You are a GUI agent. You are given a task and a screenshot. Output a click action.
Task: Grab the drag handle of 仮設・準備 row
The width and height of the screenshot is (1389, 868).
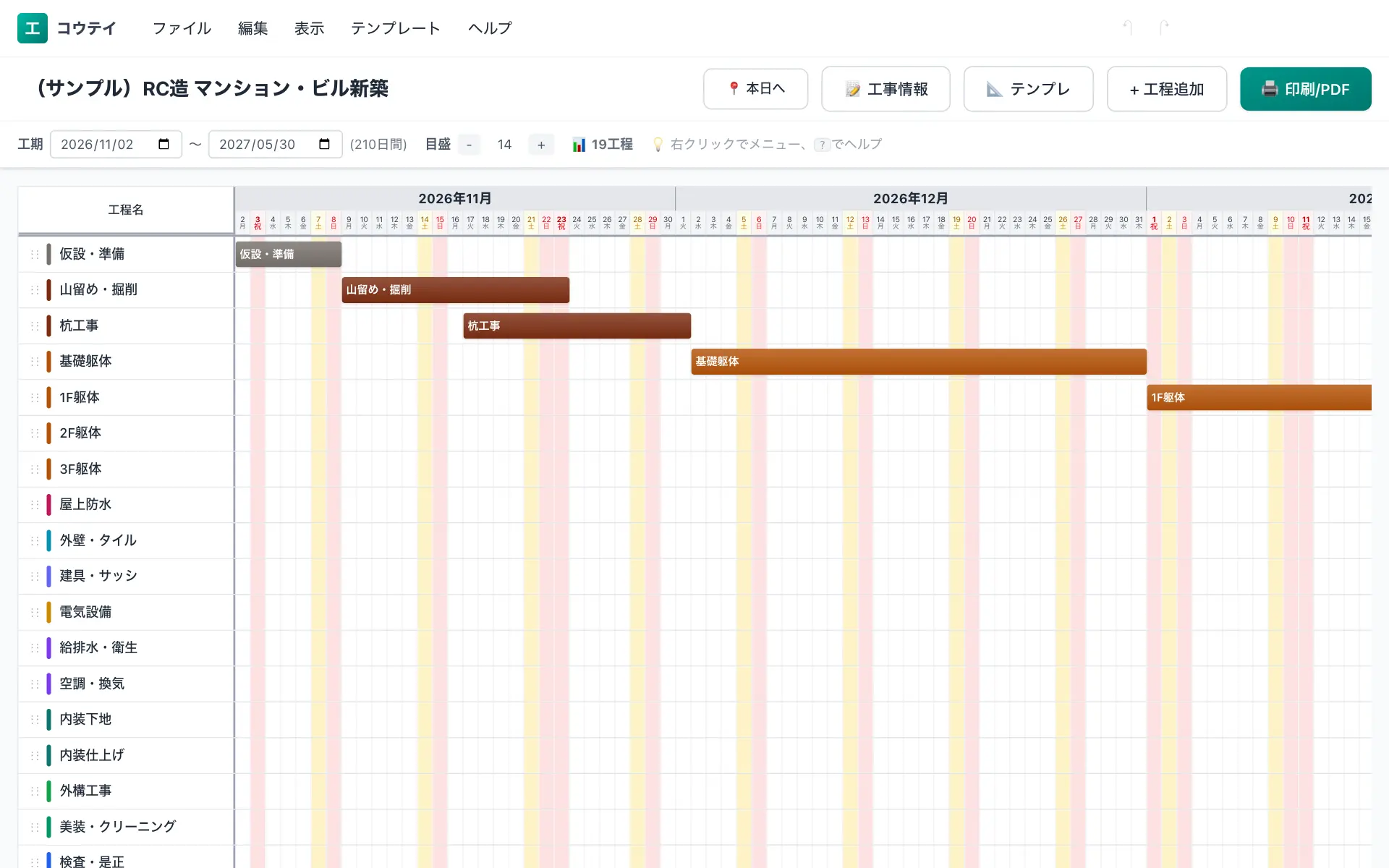tap(34, 254)
